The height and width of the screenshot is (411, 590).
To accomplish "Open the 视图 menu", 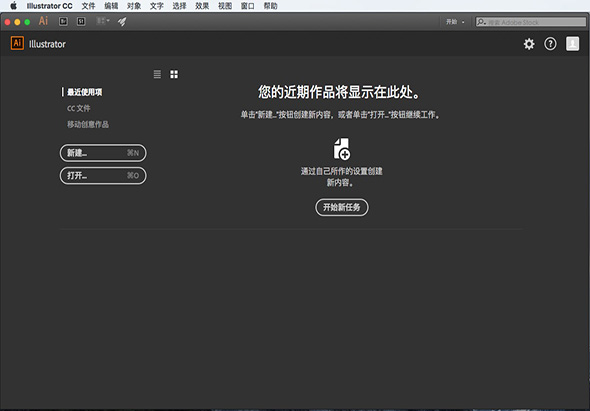I will (x=225, y=6).
